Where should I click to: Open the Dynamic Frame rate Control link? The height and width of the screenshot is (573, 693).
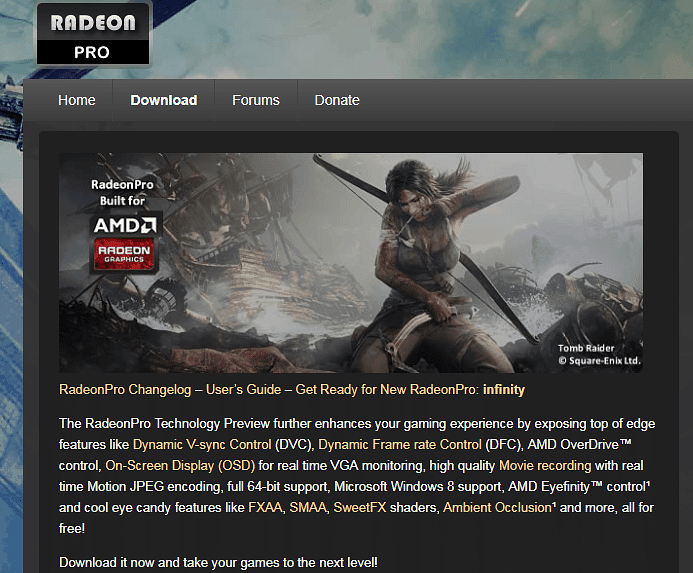[x=400, y=444]
